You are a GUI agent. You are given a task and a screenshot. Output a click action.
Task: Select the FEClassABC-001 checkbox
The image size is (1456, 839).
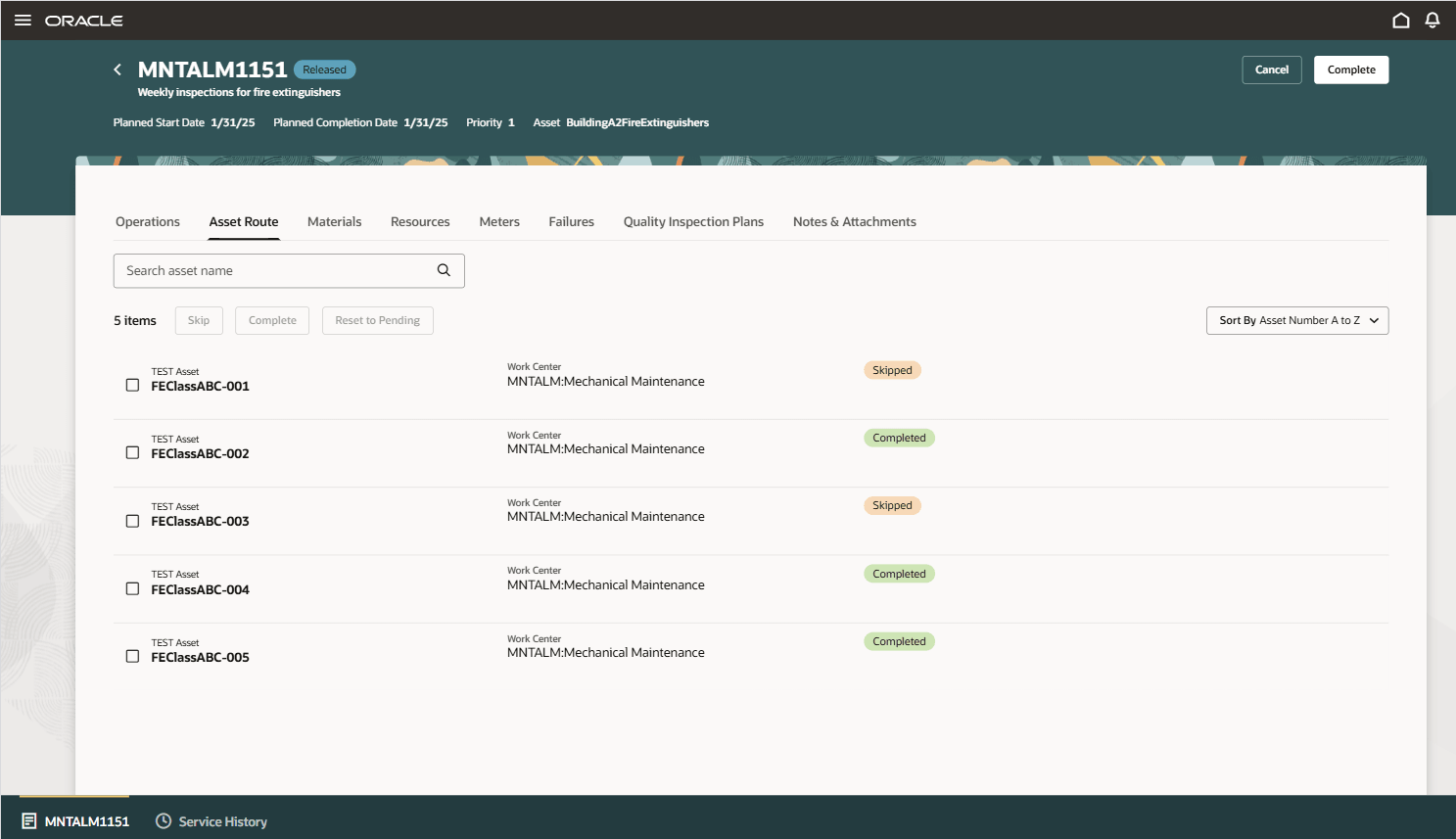tap(132, 385)
